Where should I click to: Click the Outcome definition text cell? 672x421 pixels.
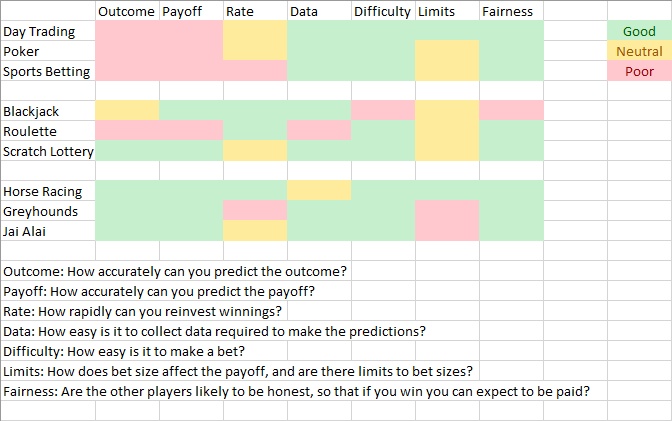coord(176,271)
